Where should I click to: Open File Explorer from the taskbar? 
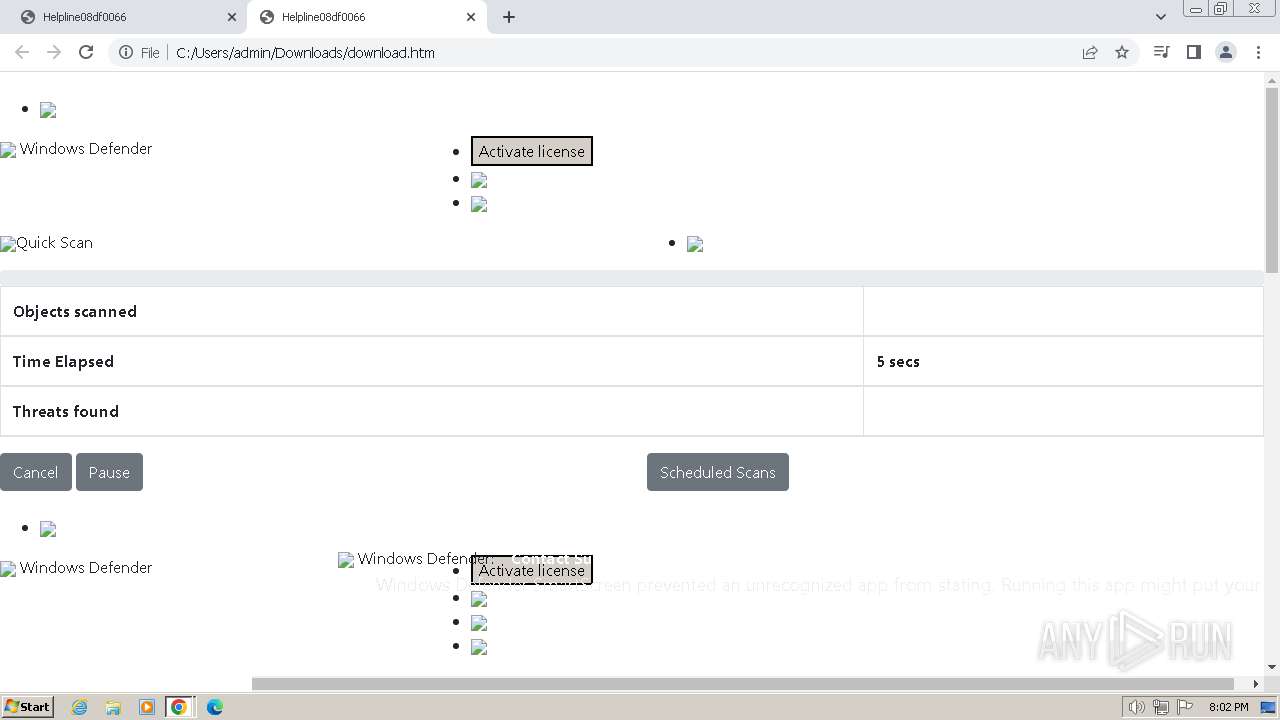113,707
